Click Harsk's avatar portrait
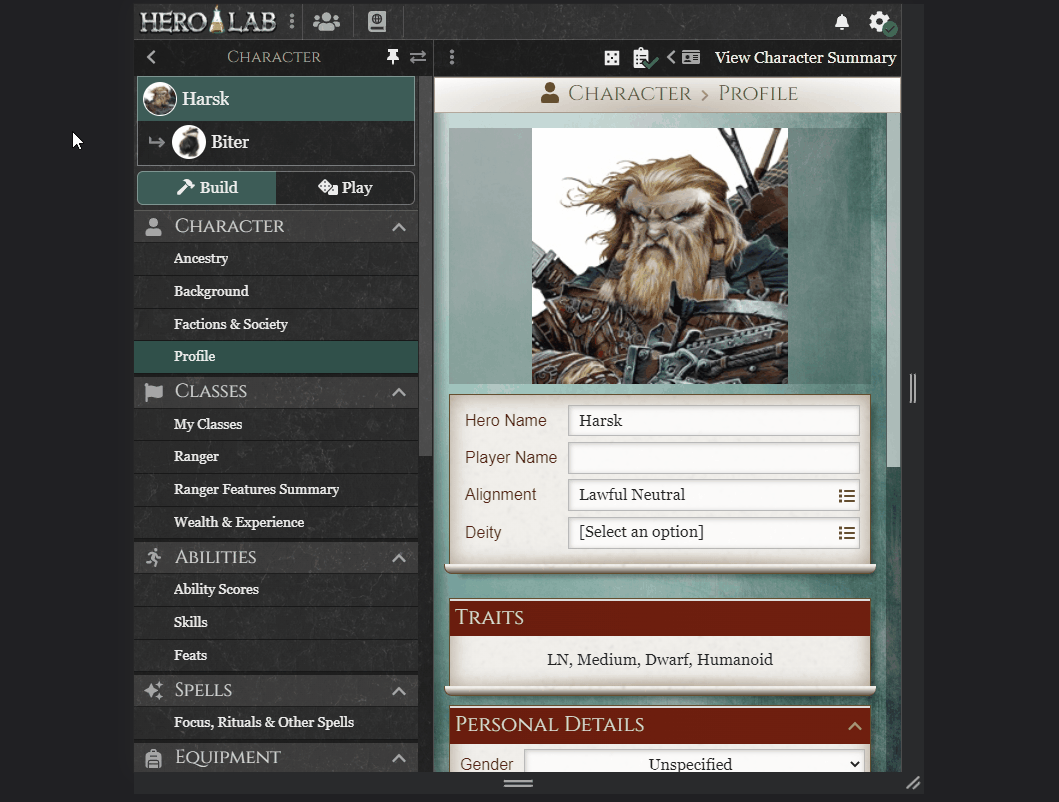Screen dimensions: 1059x802 click(160, 99)
